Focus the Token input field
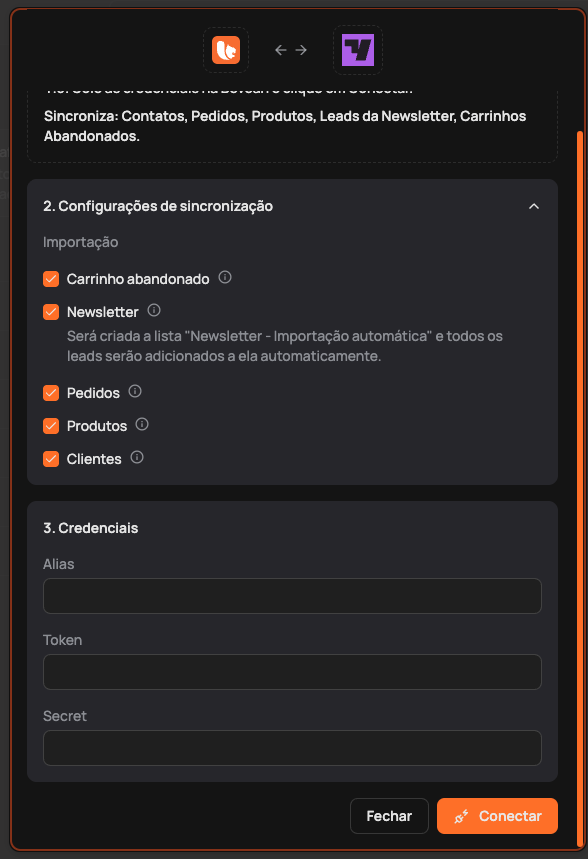 coord(292,672)
